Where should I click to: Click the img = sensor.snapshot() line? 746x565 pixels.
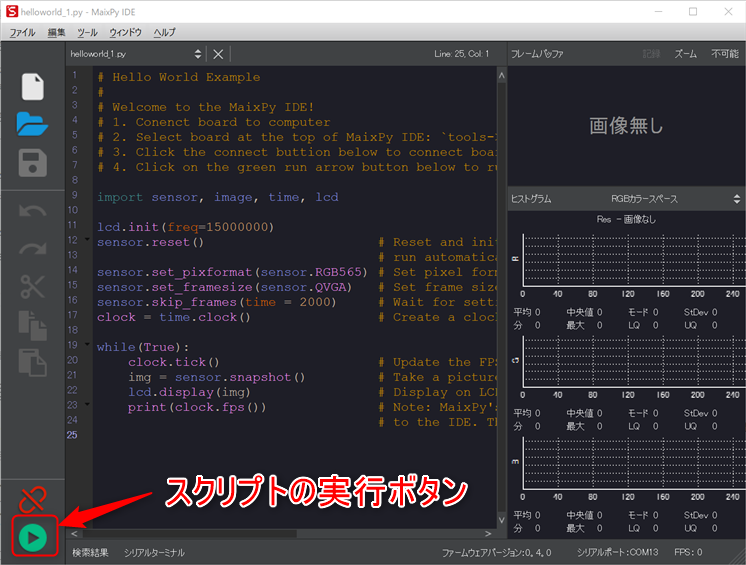[x=216, y=377]
